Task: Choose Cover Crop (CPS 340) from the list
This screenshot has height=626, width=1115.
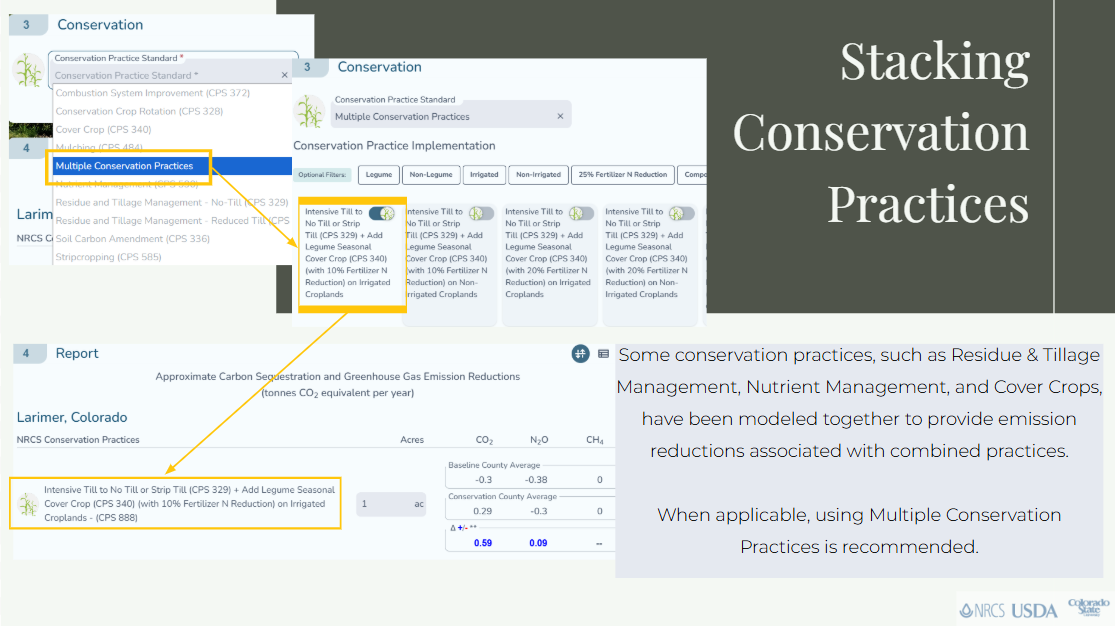Action: click(x=103, y=129)
